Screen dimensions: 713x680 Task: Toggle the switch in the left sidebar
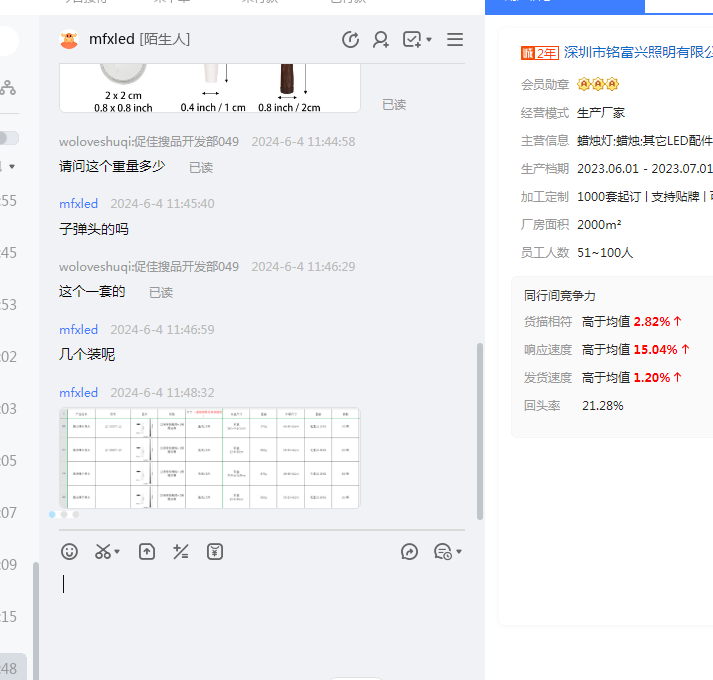pos(8,138)
